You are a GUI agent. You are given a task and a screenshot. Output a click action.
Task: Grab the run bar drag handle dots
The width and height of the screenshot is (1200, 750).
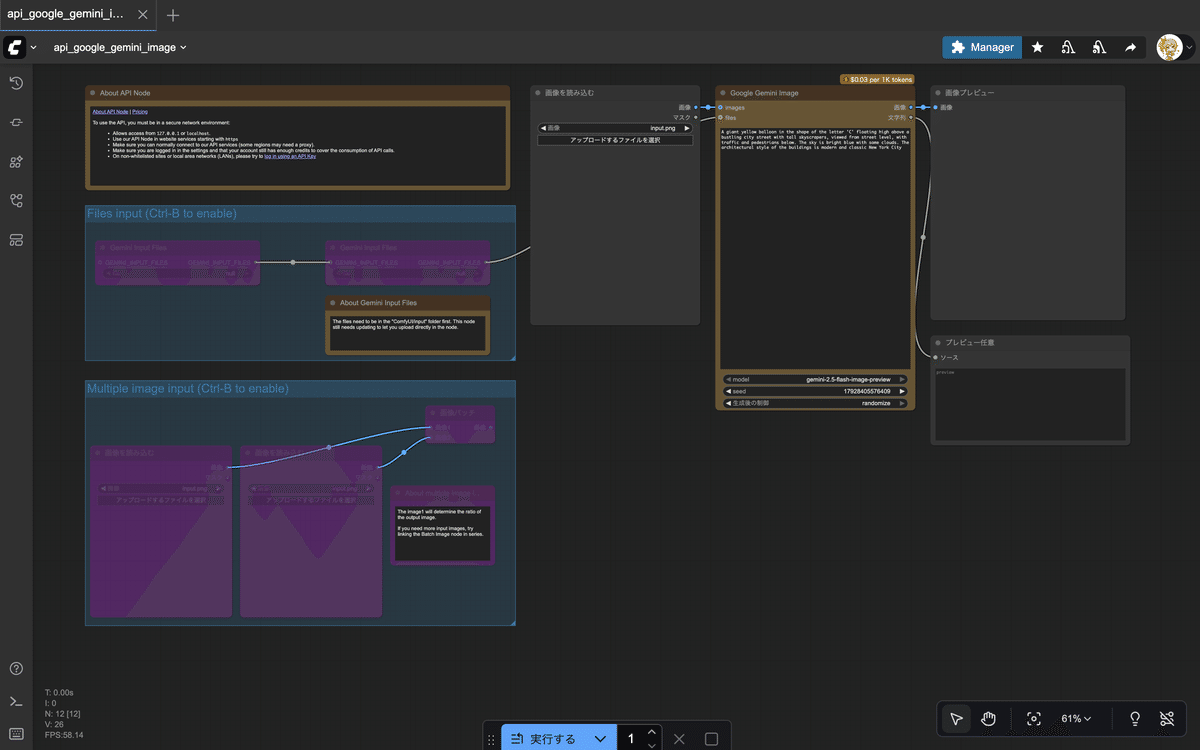point(490,740)
